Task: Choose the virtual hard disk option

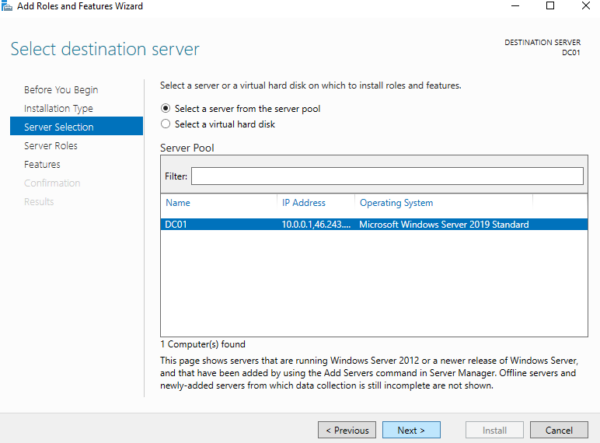Action: 166,124
